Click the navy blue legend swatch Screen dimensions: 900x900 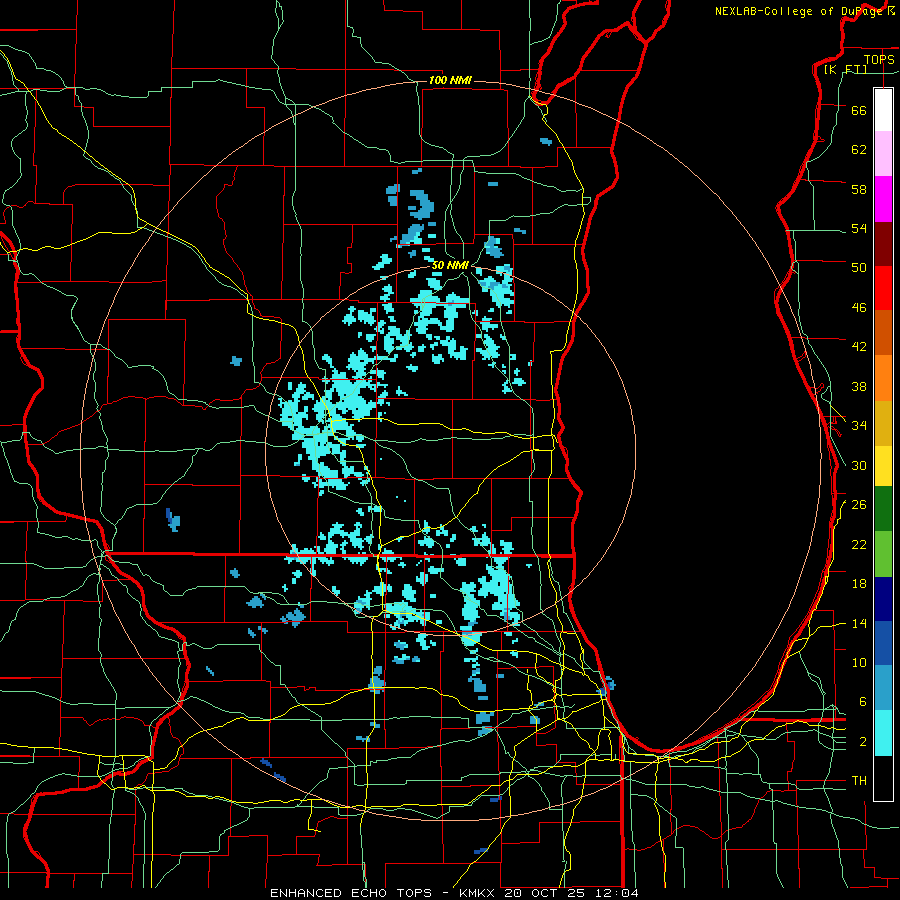point(883,599)
